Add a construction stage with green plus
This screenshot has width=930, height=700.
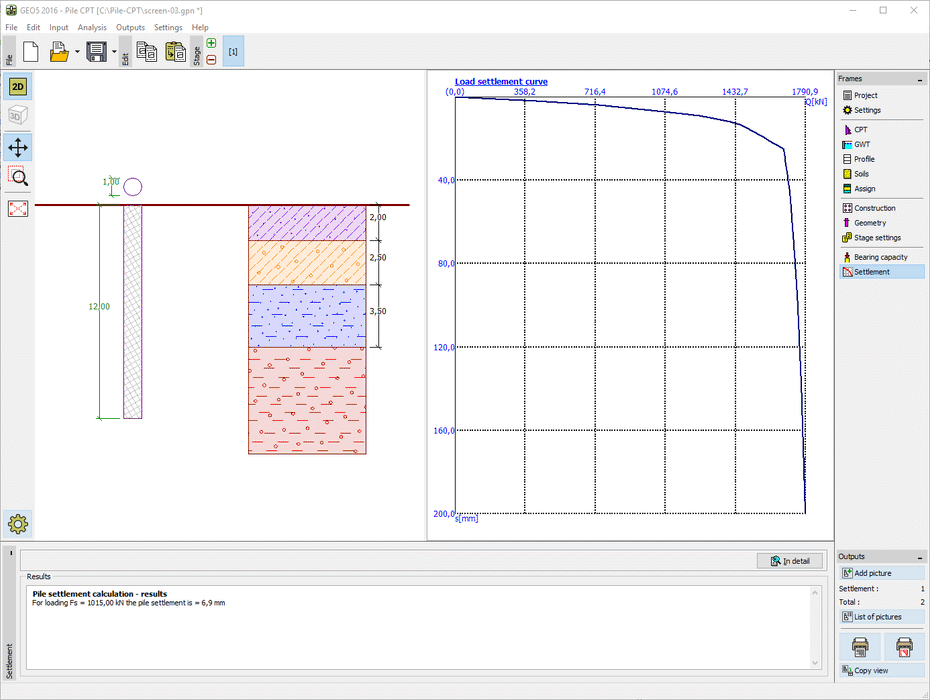pyautogui.click(x=211, y=43)
